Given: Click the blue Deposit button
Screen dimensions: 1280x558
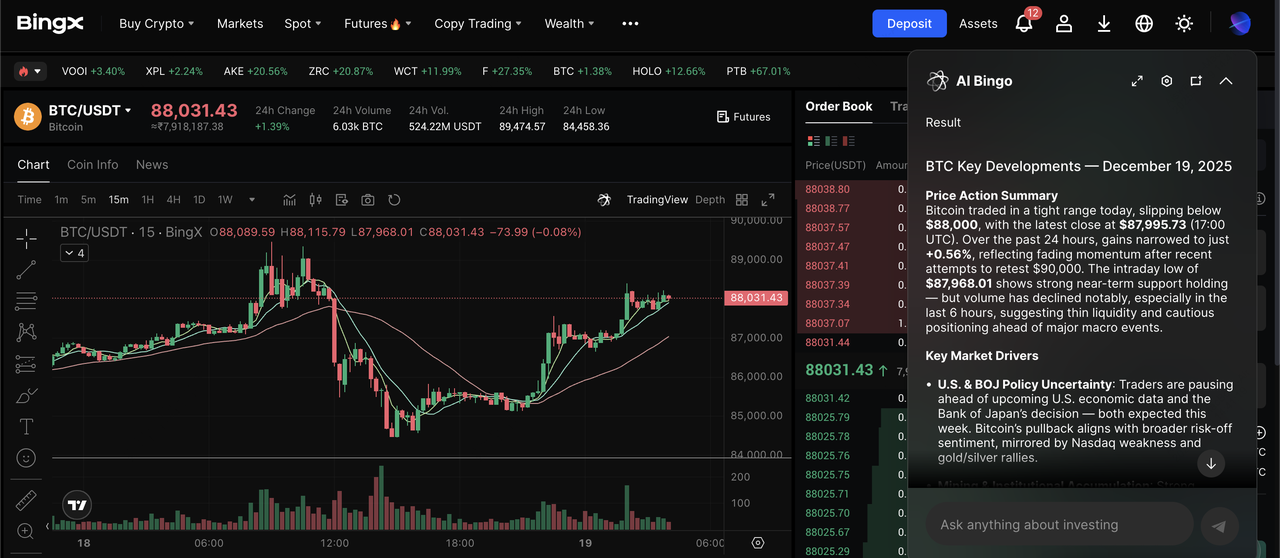Looking at the screenshot, I should [909, 24].
